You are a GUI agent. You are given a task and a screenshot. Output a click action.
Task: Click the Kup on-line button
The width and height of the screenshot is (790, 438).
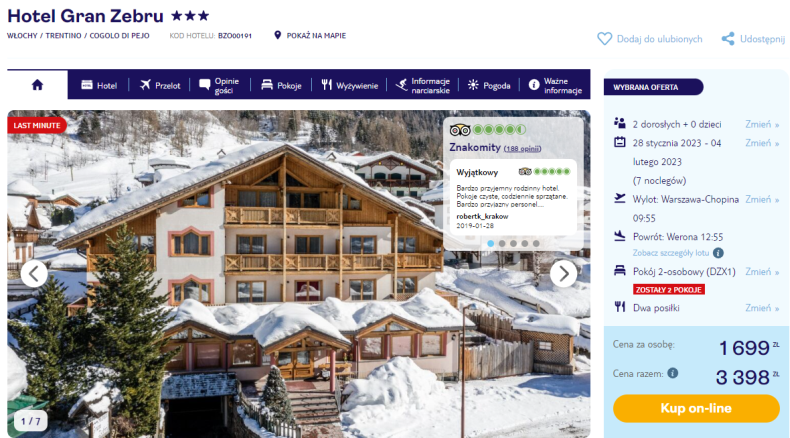(696, 408)
